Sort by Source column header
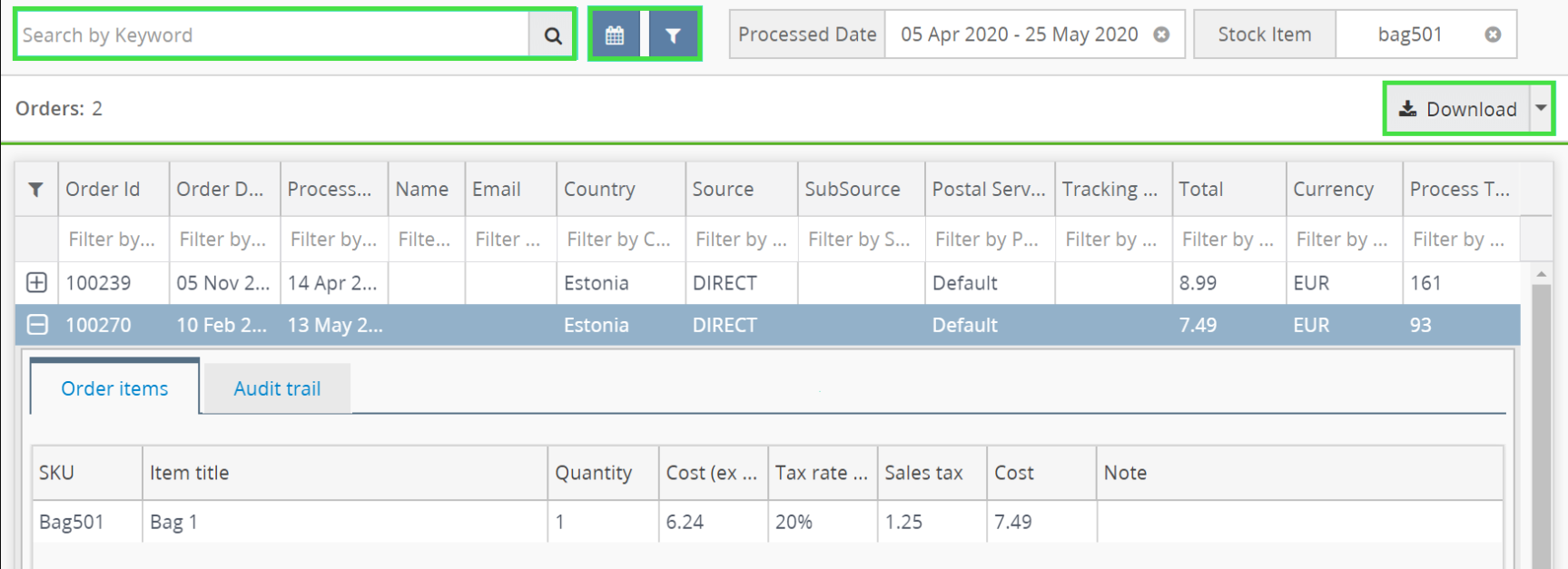 pos(741,189)
